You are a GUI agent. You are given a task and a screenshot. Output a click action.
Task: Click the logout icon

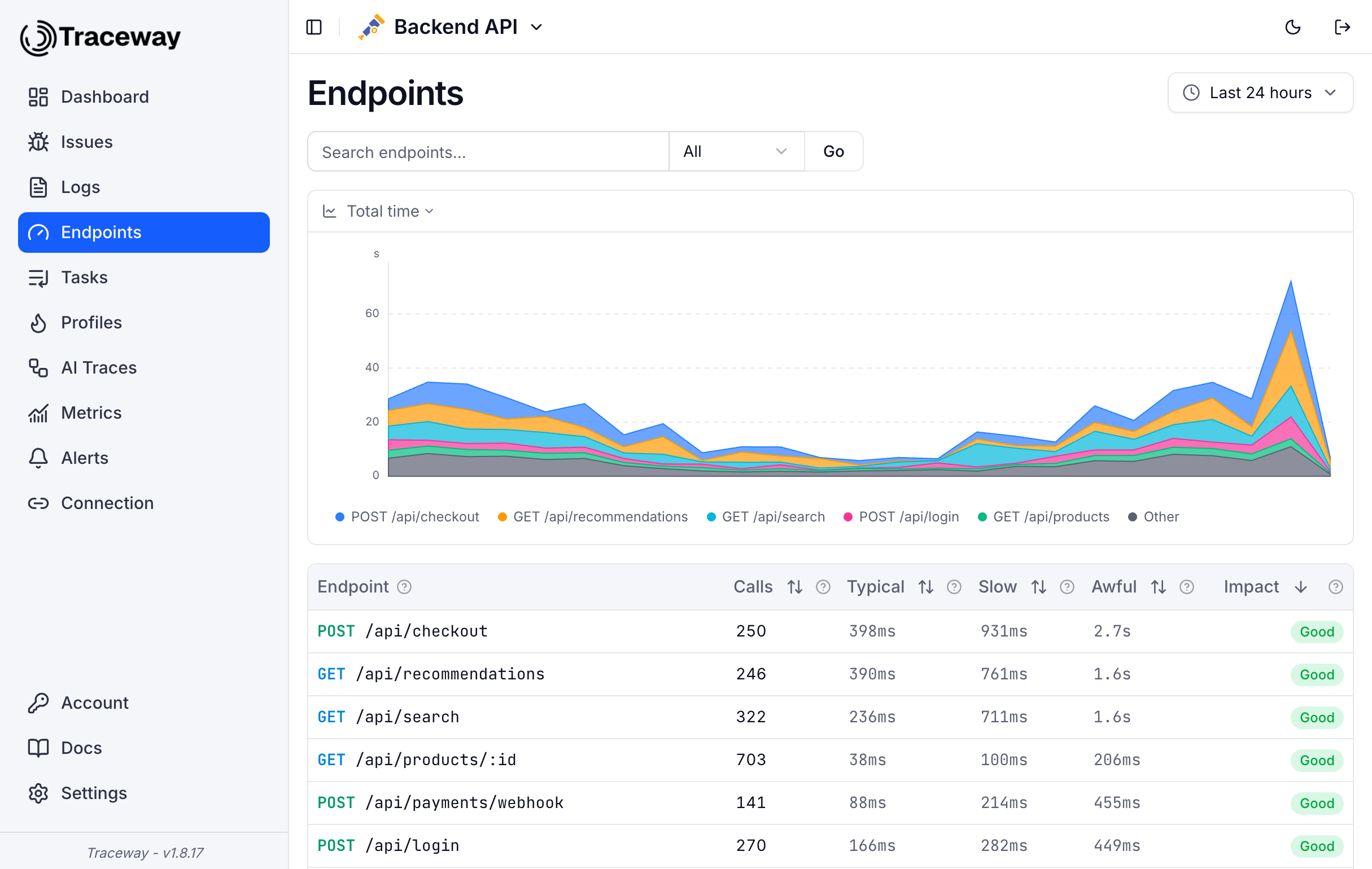[x=1343, y=27]
